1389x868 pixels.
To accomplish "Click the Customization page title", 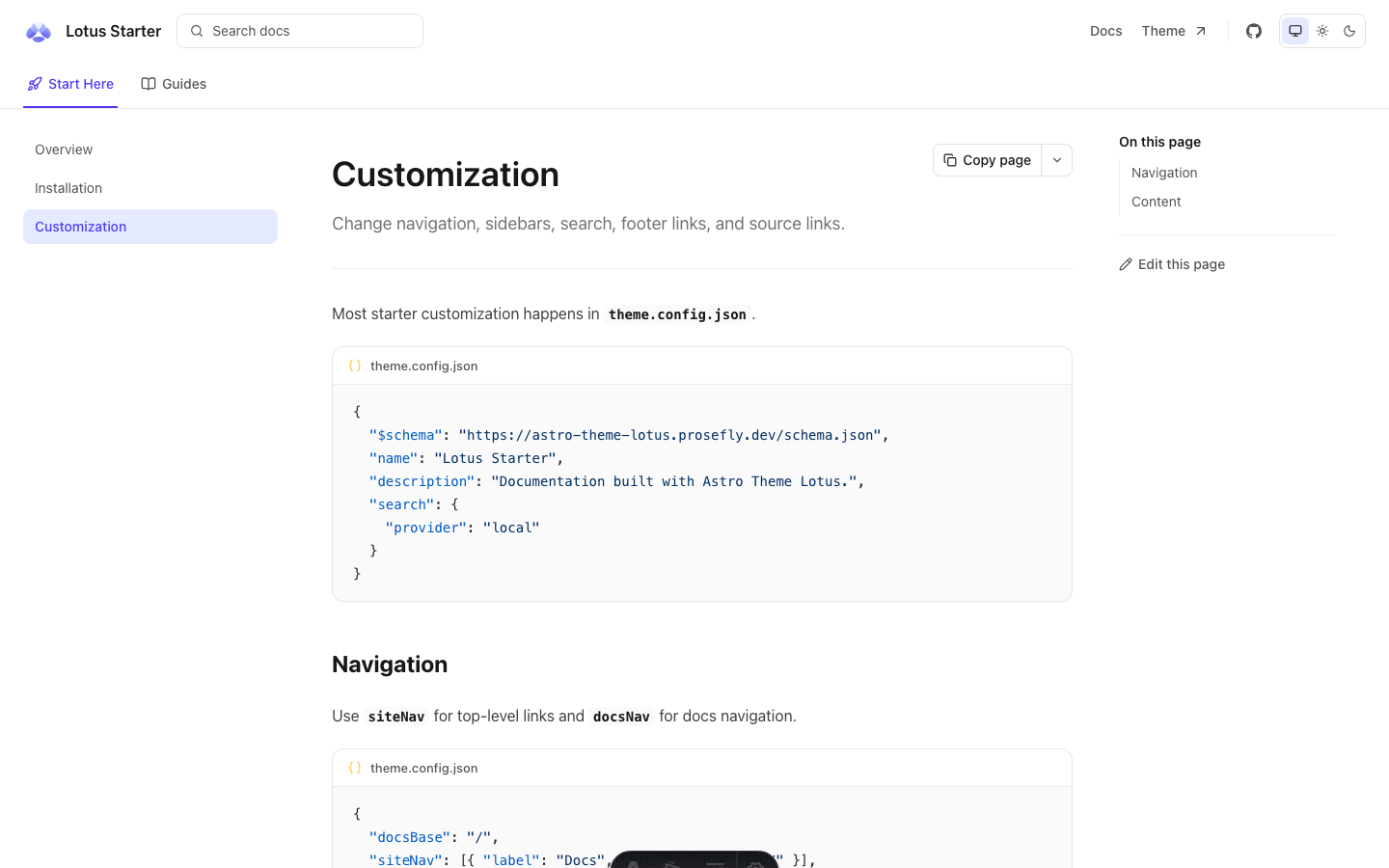I will click(x=446, y=175).
